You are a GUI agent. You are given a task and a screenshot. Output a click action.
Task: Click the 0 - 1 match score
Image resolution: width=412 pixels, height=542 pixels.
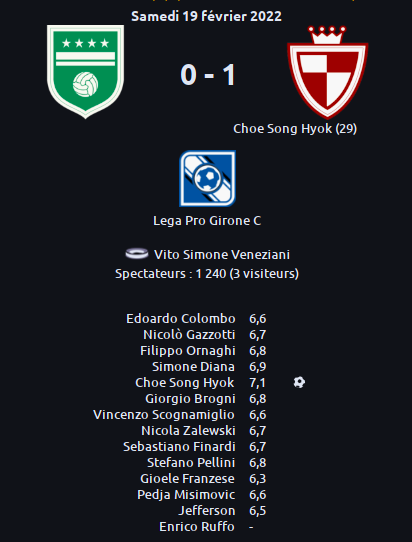tap(208, 75)
